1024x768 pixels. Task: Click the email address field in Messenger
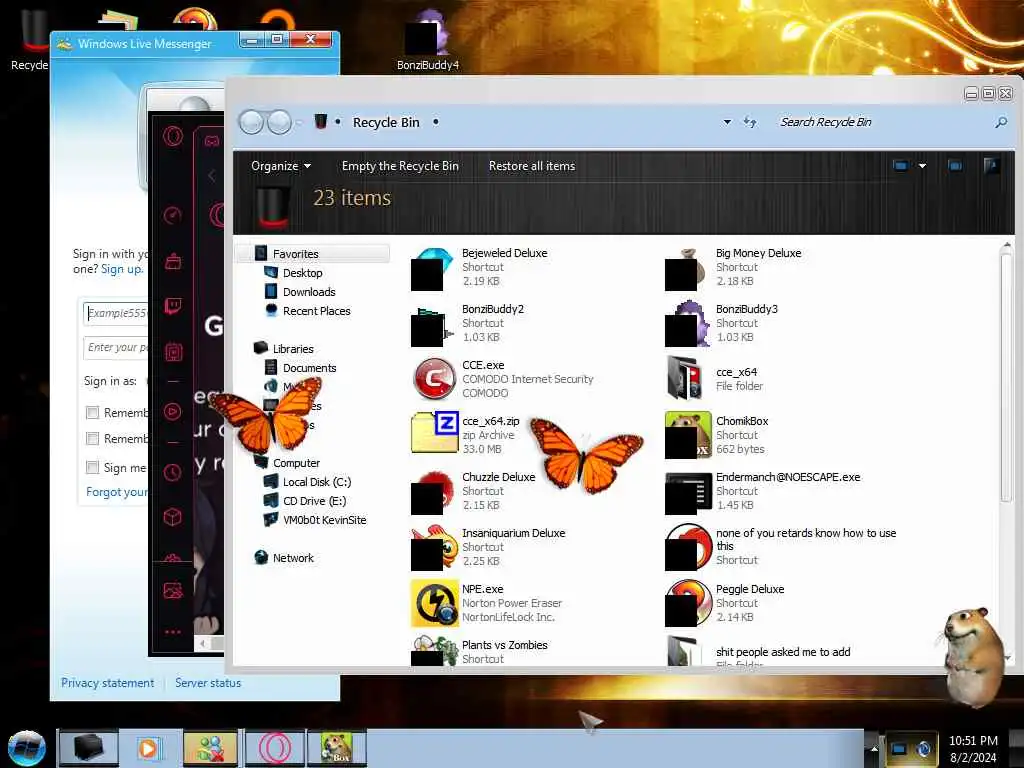click(116, 313)
